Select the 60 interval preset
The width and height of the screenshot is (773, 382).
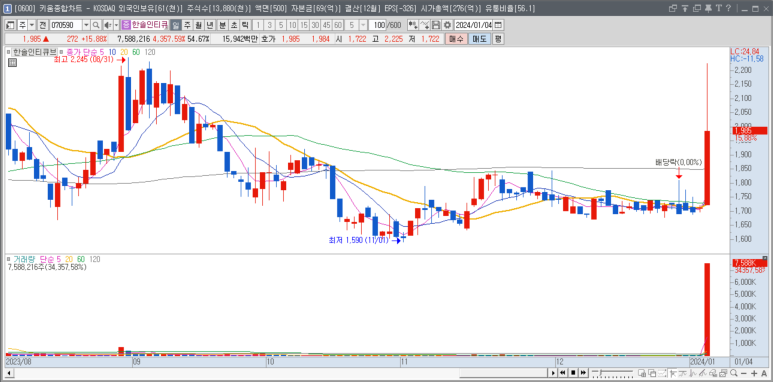338,25
